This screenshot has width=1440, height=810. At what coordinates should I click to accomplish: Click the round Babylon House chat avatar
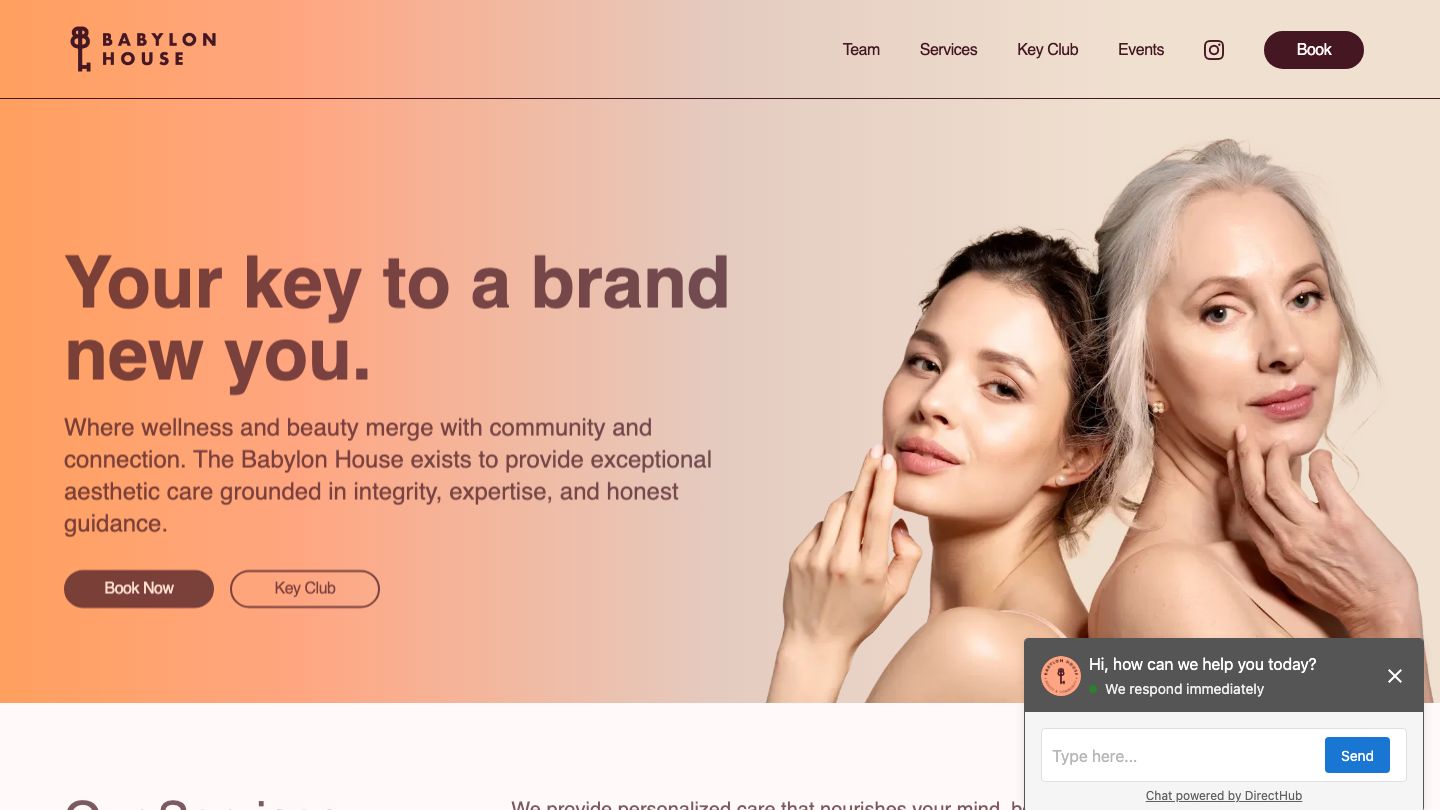coord(1061,676)
